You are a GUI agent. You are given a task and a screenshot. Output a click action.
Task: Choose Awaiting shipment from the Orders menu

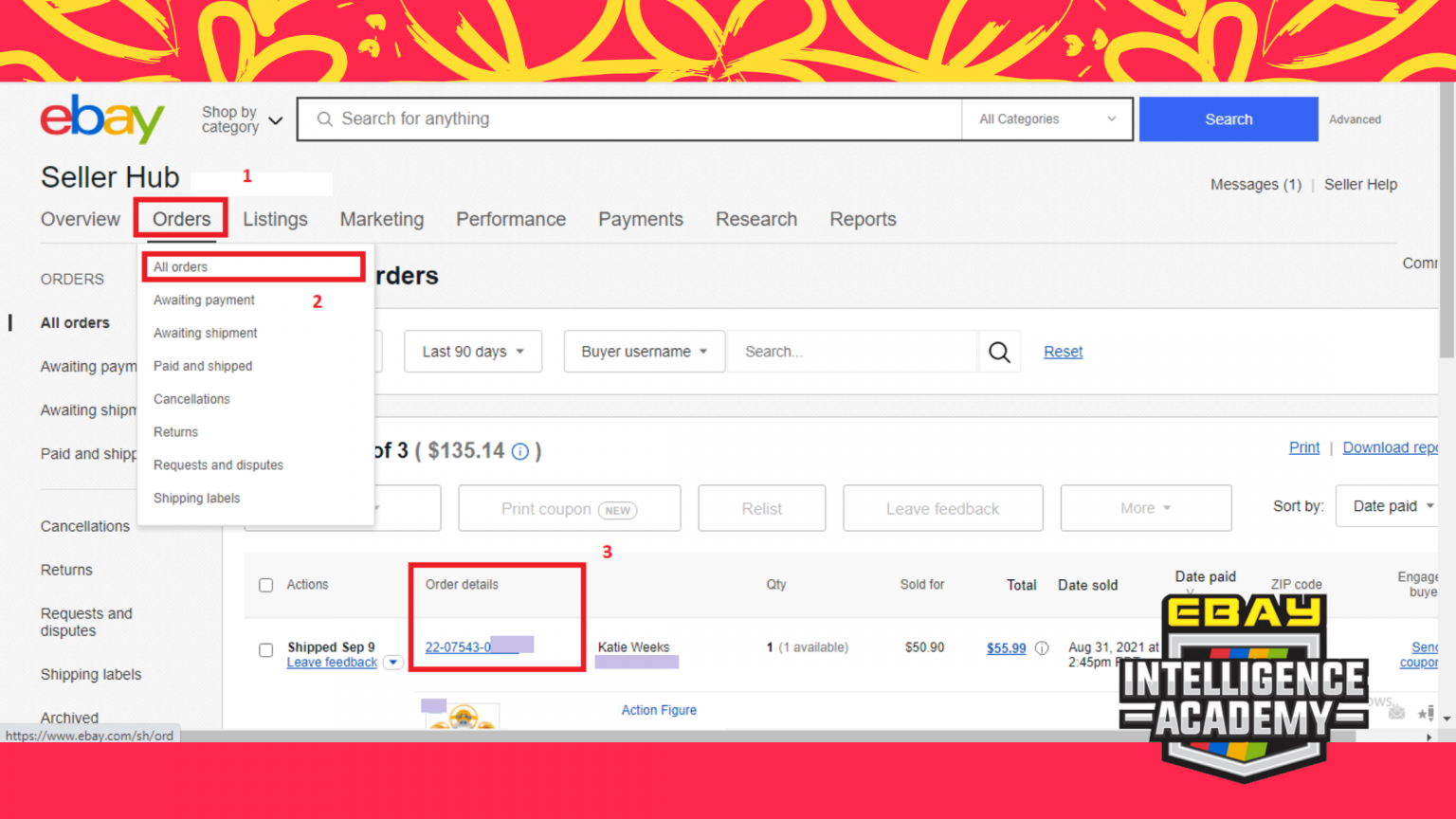pyautogui.click(x=205, y=334)
